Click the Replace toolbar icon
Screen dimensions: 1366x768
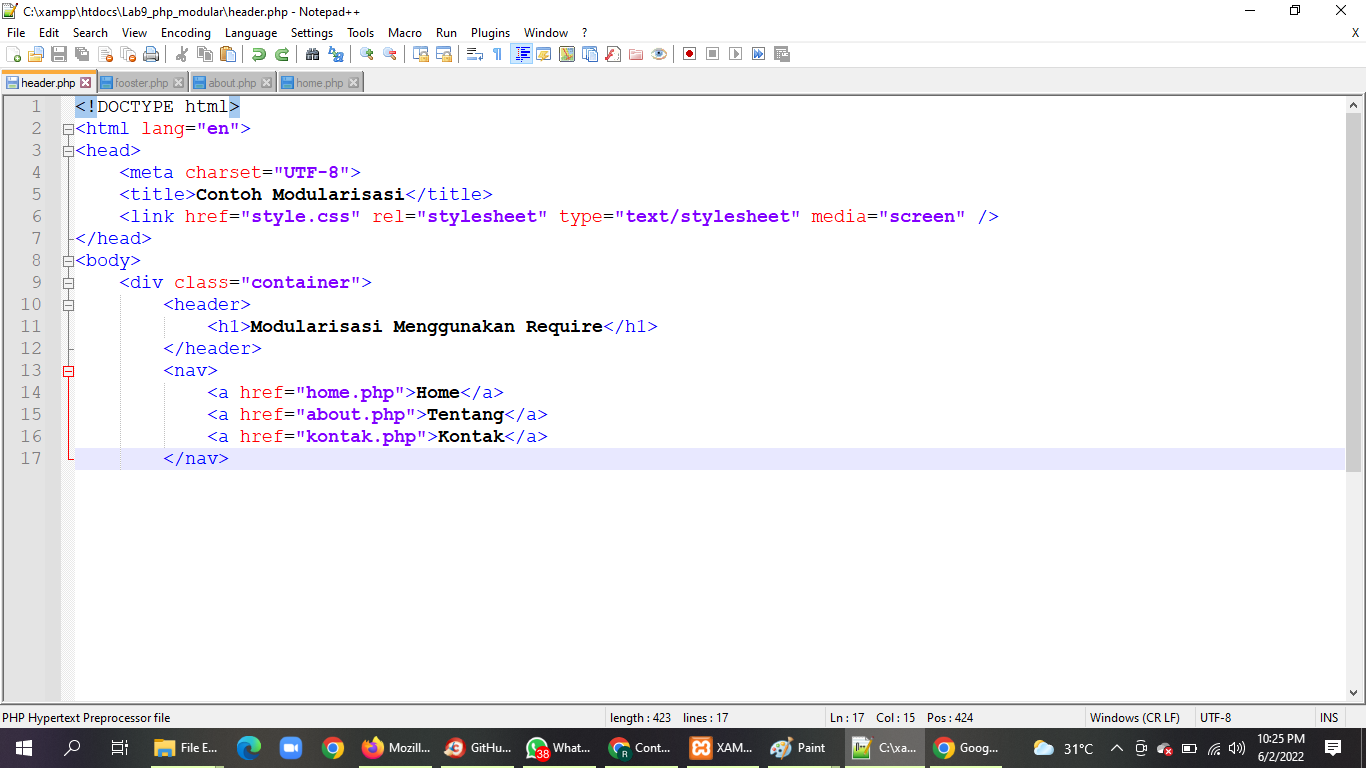336,54
